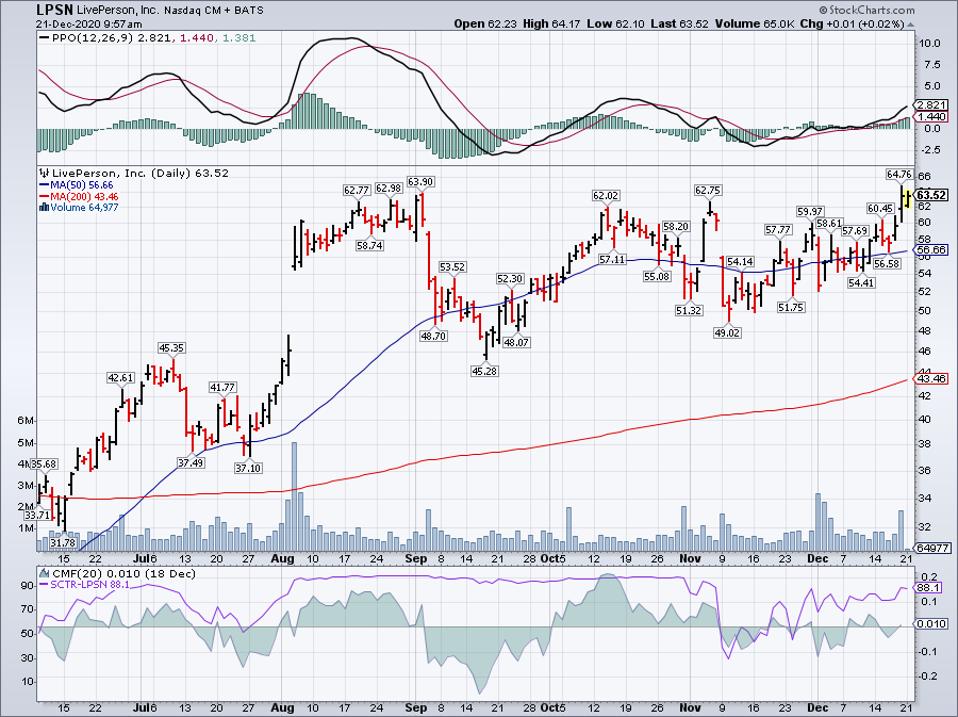Click the LPSN ticker symbol heading
Screen dimensions: 958x717
pos(55,10)
